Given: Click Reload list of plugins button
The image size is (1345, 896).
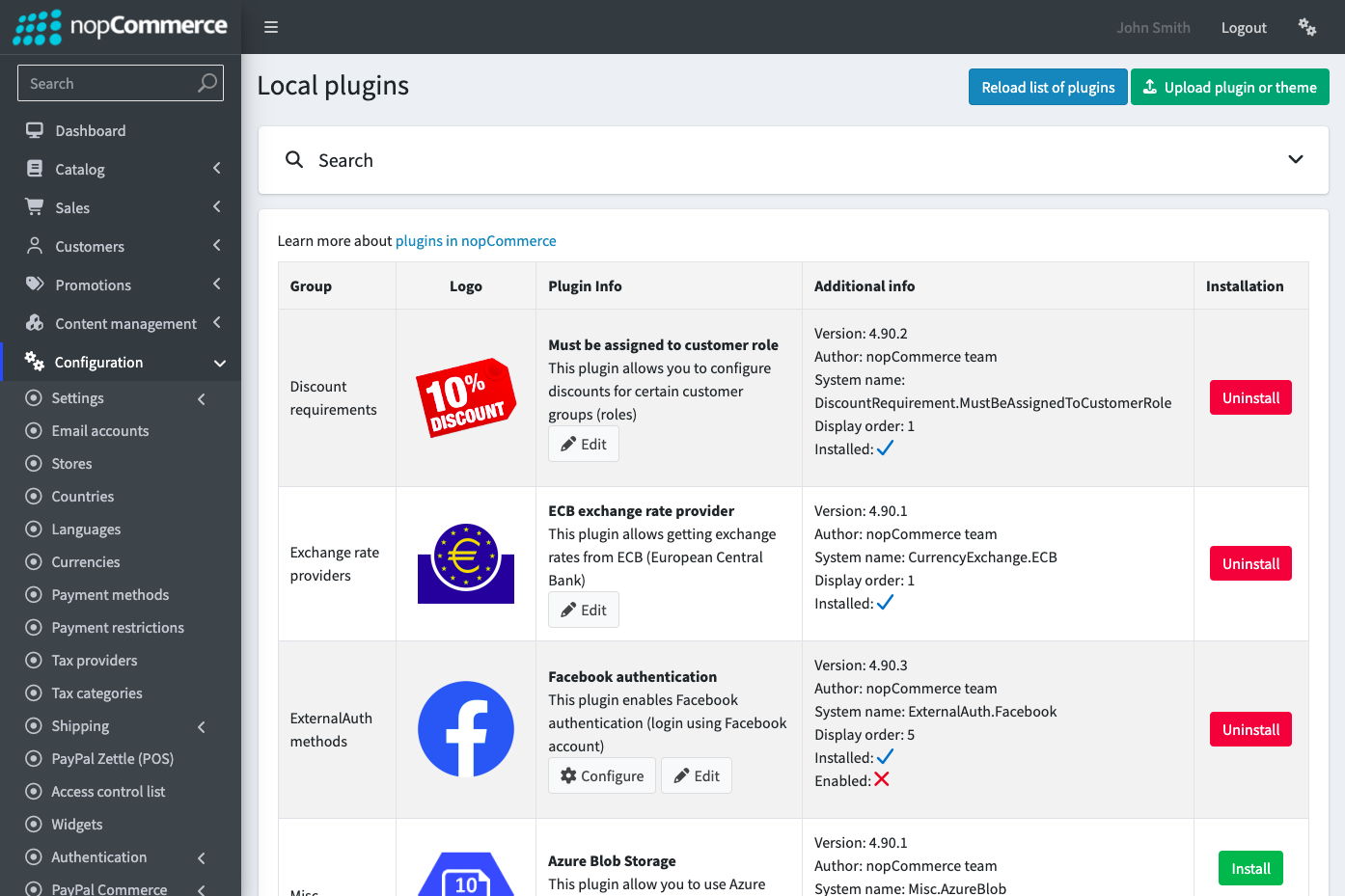Looking at the screenshot, I should 1048,87.
